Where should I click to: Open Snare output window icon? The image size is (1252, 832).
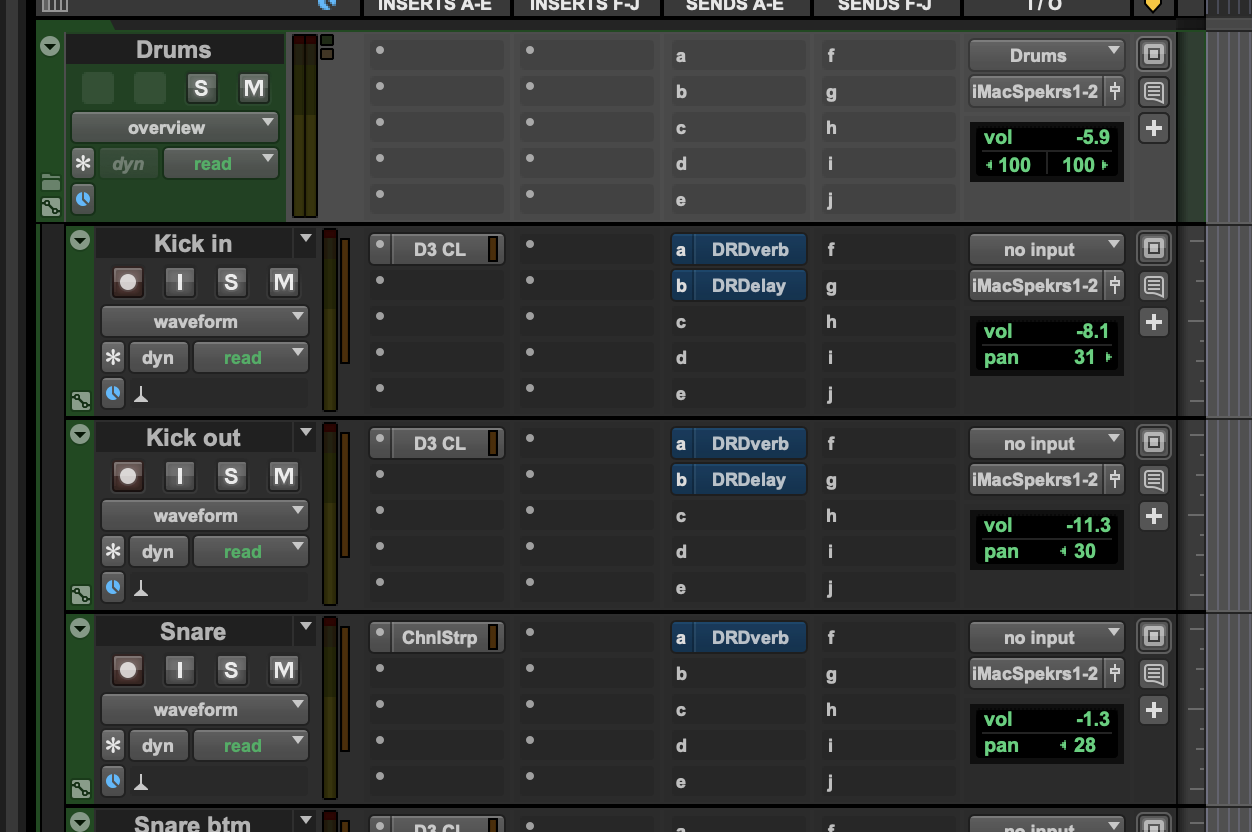[1154, 635]
